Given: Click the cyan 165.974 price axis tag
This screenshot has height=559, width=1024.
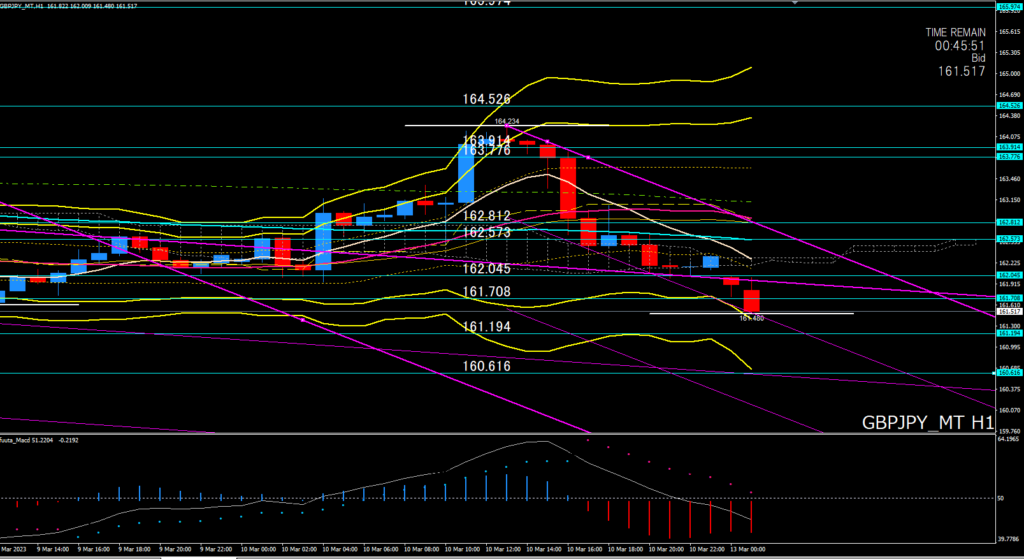Looking at the screenshot, I should click(1009, 7).
